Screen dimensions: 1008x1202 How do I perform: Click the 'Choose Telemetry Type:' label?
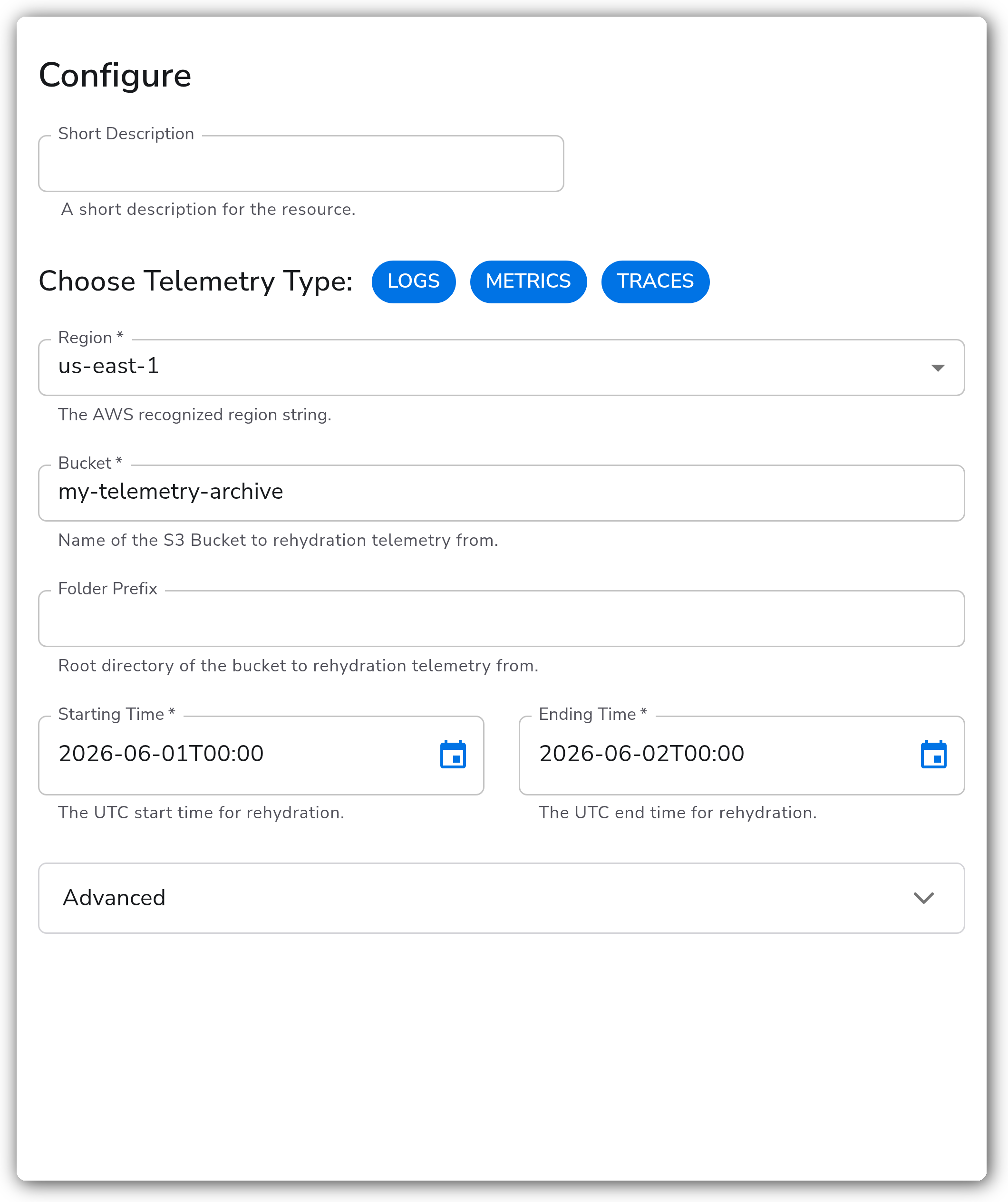click(x=196, y=281)
